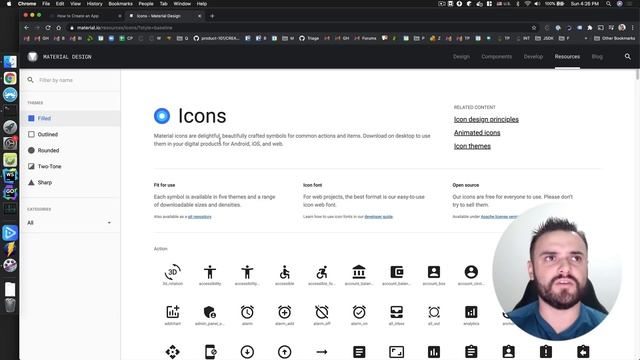Select the account_balance_wallet icon

[x=396, y=272]
